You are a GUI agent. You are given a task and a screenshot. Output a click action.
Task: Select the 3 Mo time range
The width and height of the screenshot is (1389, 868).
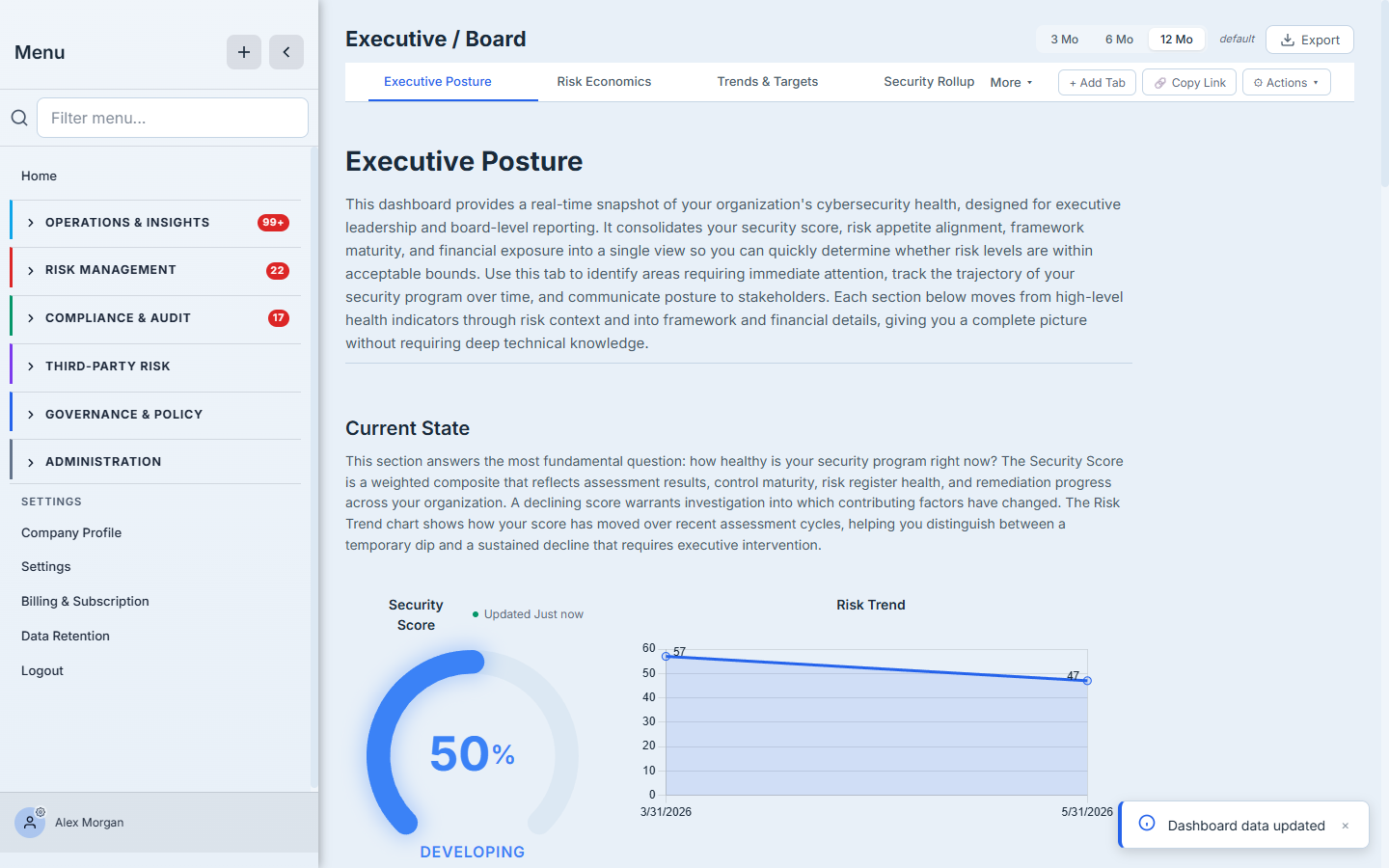tap(1065, 40)
